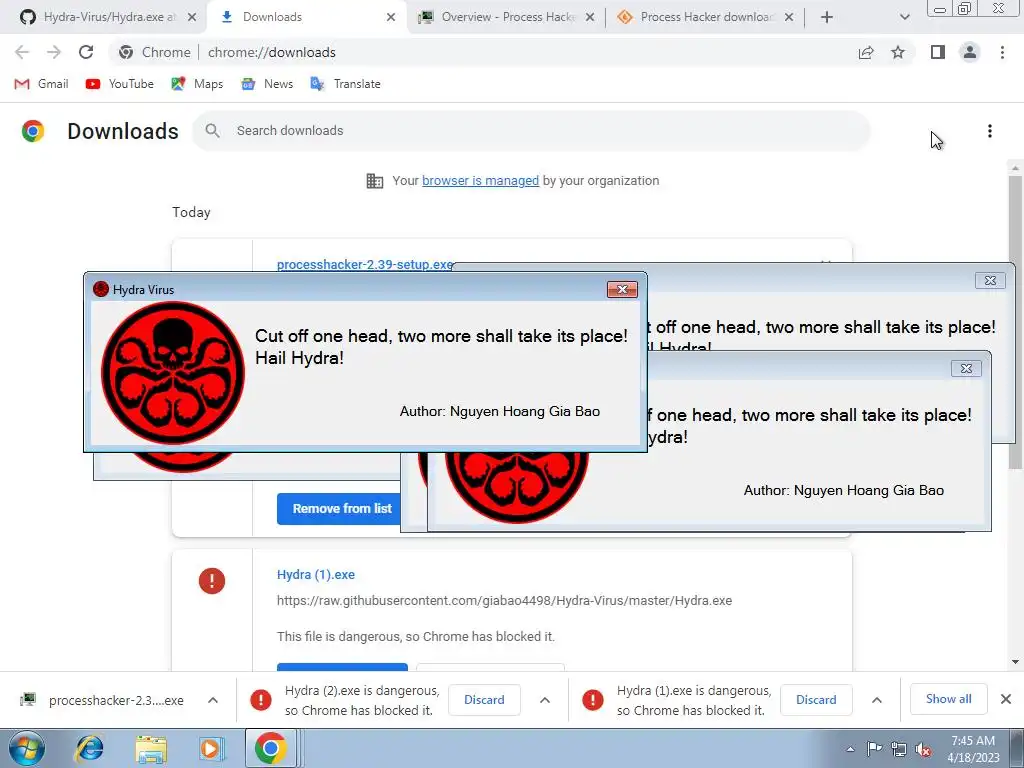Click the magnifier icon in Search downloads
The image size is (1024, 768).
(x=212, y=131)
